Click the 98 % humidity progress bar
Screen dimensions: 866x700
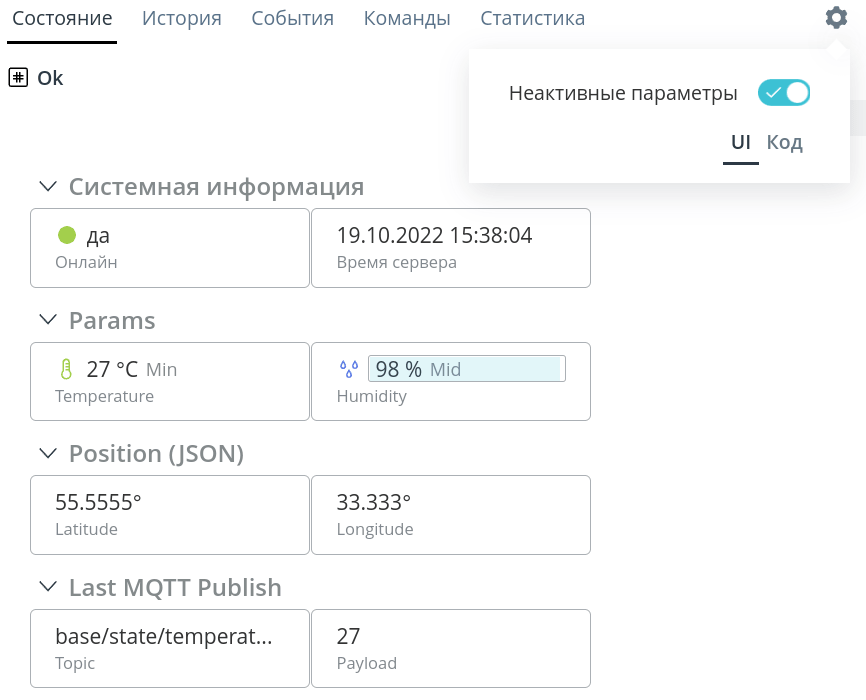coord(467,369)
